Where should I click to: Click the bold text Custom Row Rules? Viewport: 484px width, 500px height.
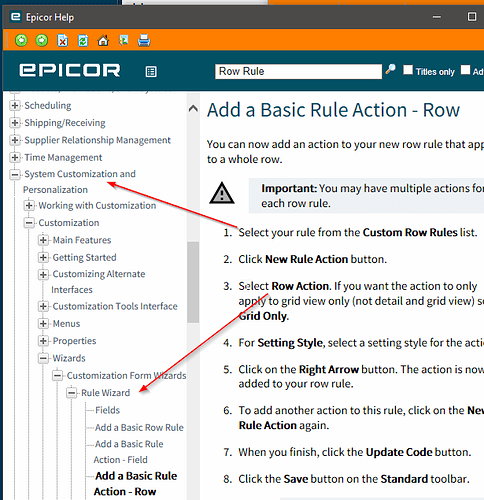click(x=410, y=232)
